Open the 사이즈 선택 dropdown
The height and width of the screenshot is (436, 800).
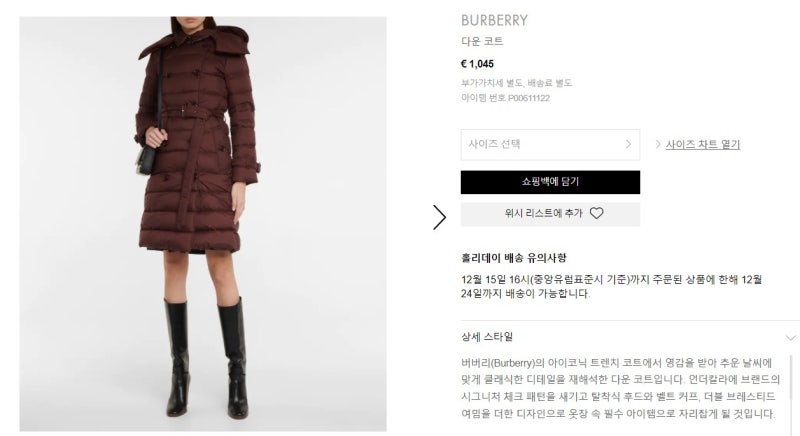pos(550,144)
